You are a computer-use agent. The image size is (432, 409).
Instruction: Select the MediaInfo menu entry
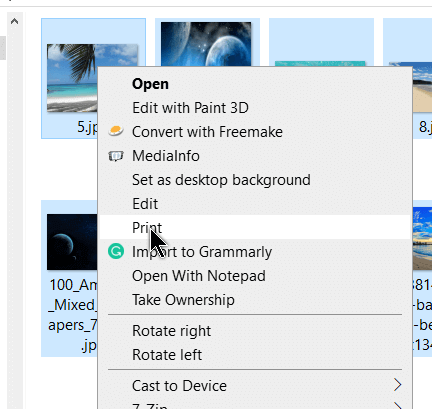coord(255,156)
